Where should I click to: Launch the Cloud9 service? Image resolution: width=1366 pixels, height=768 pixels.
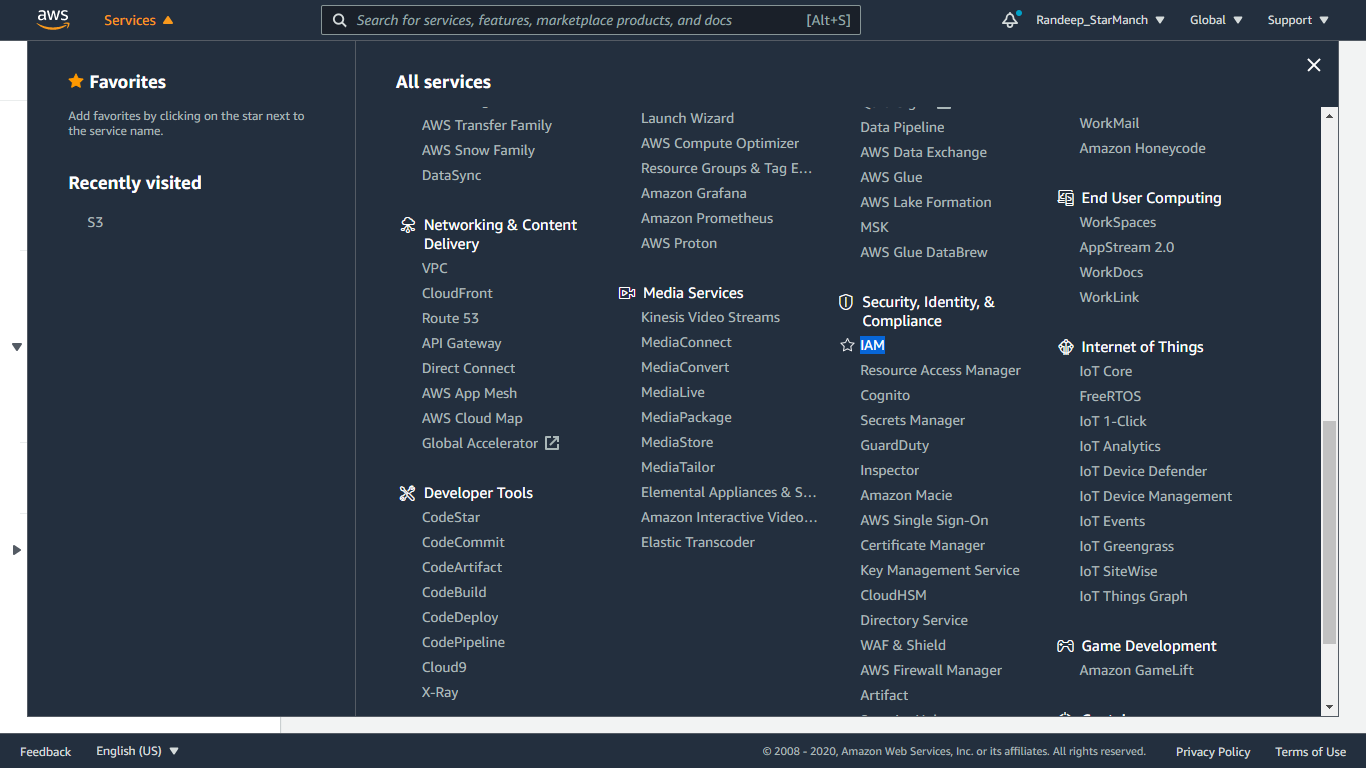(x=444, y=667)
